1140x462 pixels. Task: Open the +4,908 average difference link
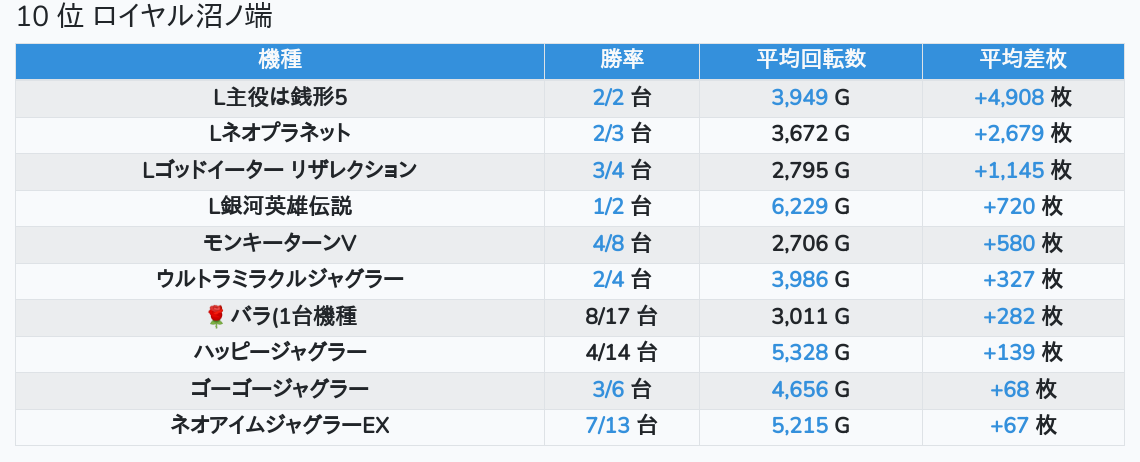pos(1009,97)
